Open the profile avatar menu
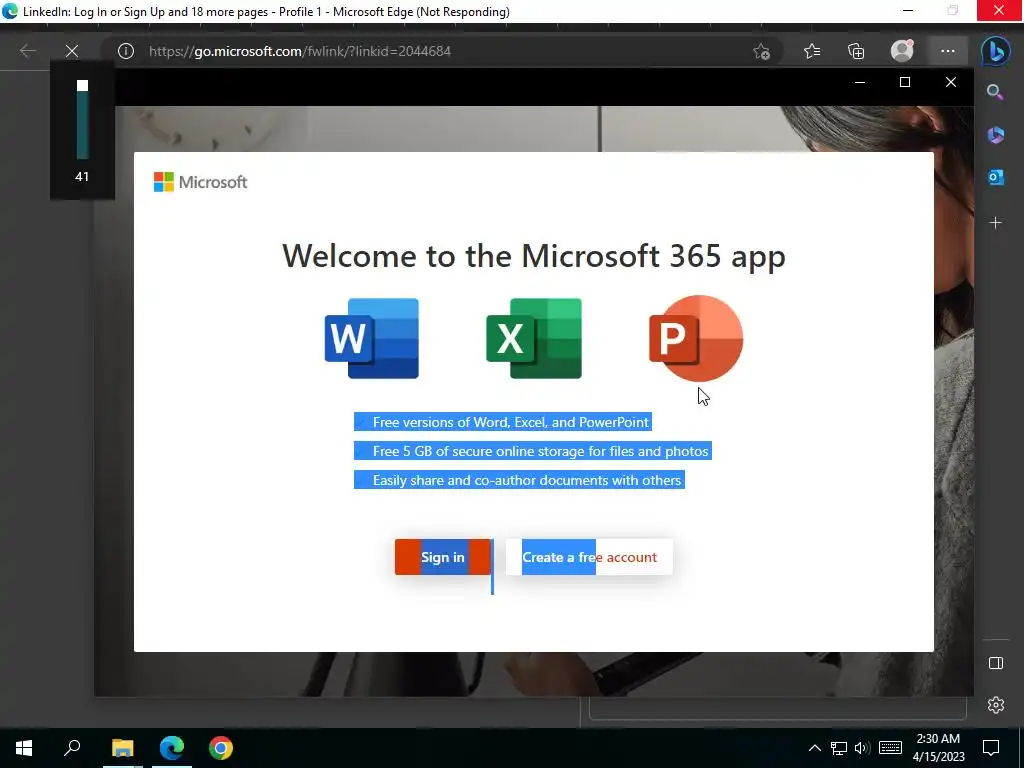The image size is (1024, 768). 902,51
